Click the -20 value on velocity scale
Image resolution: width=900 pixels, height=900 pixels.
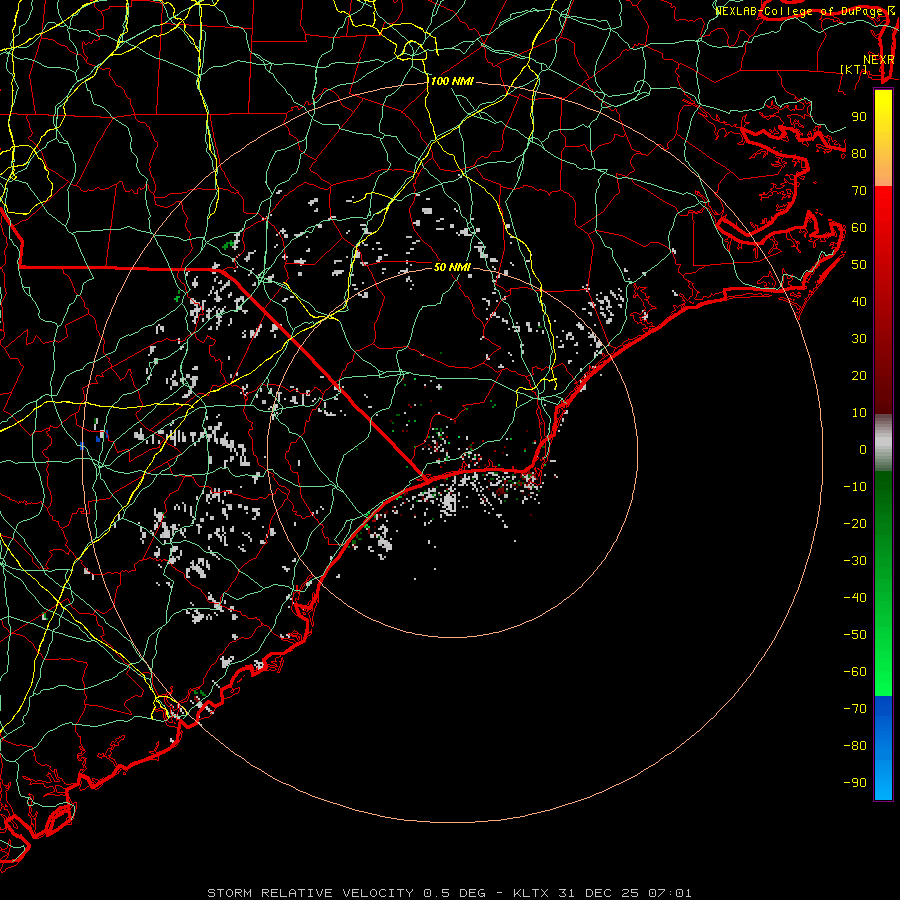[855, 524]
